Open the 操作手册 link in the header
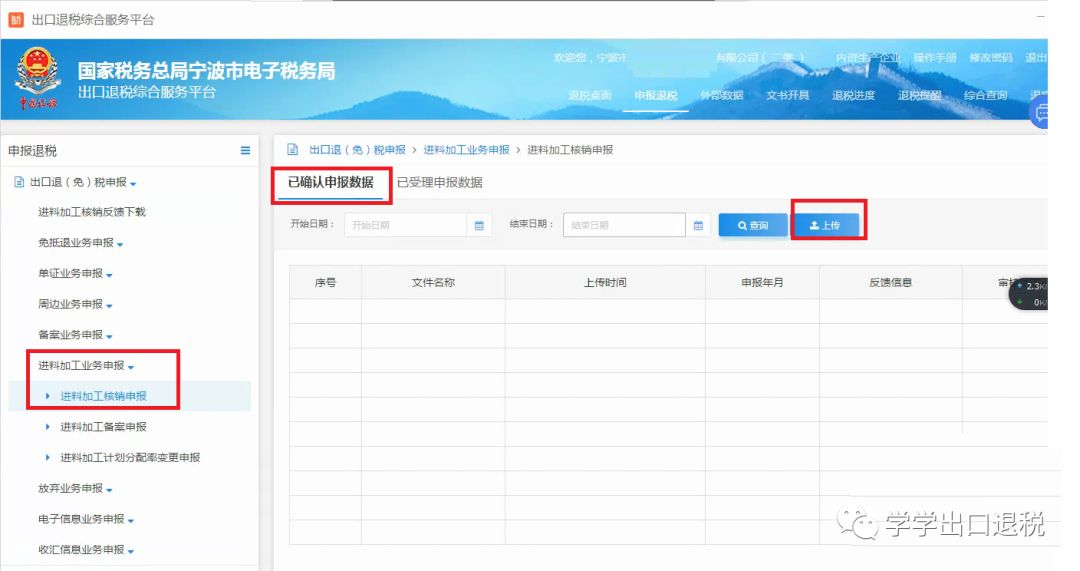Viewport: 1080px width, 571px height. tap(935, 58)
